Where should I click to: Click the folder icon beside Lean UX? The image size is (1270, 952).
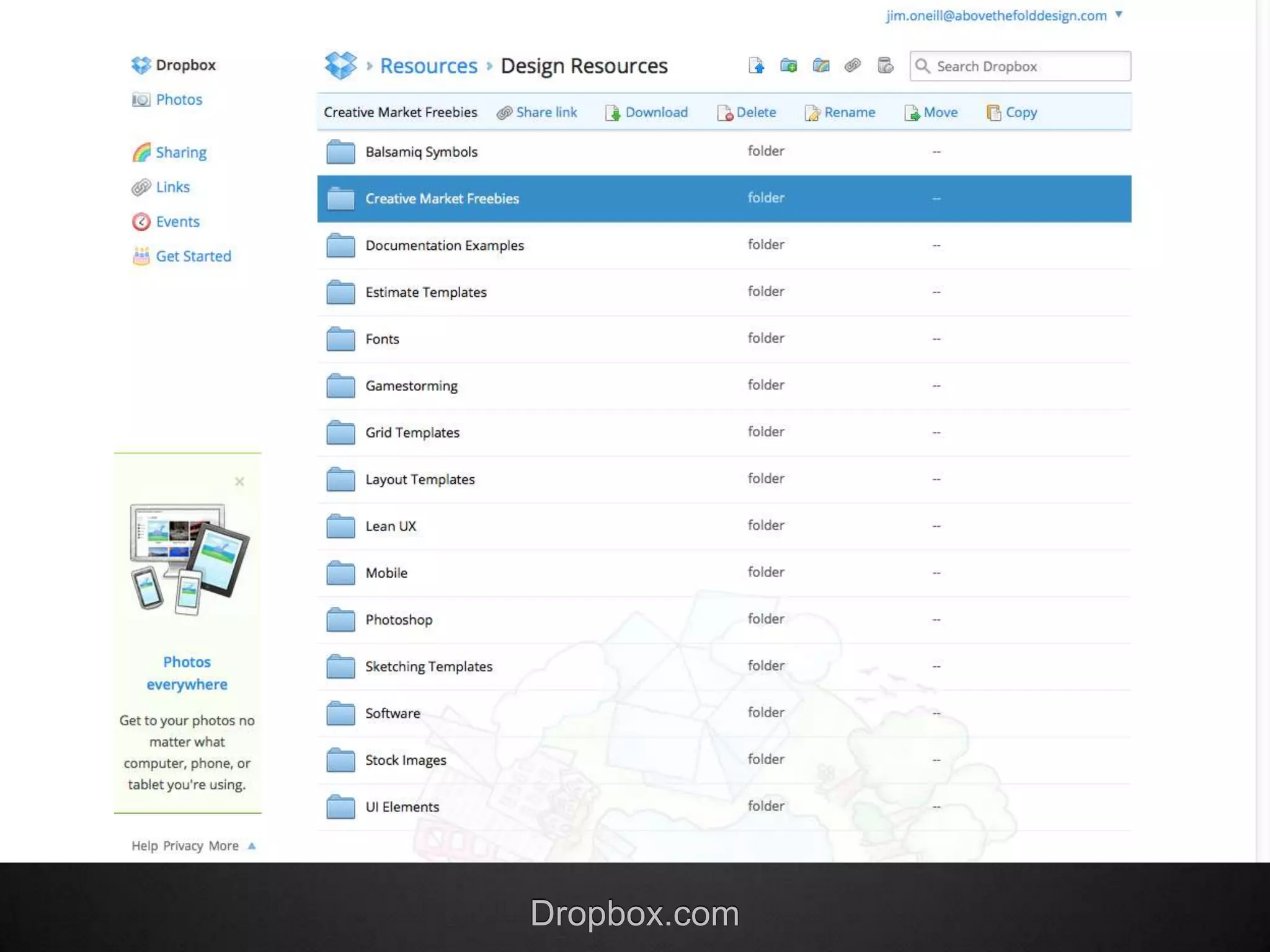(340, 526)
